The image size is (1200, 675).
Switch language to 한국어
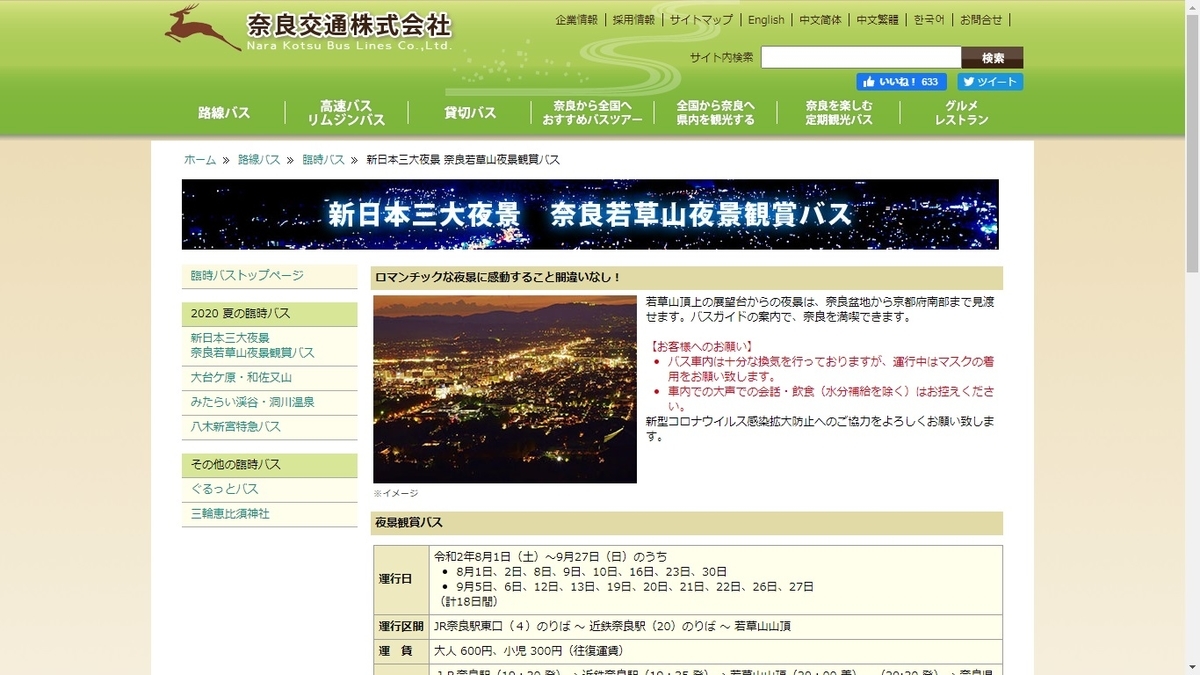pos(929,20)
